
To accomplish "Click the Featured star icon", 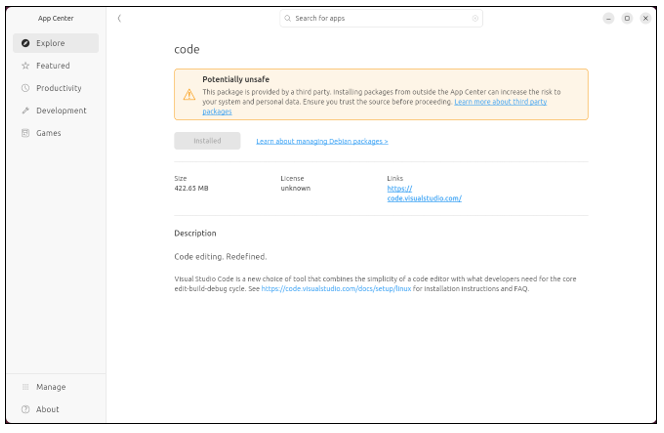I will [25, 66].
